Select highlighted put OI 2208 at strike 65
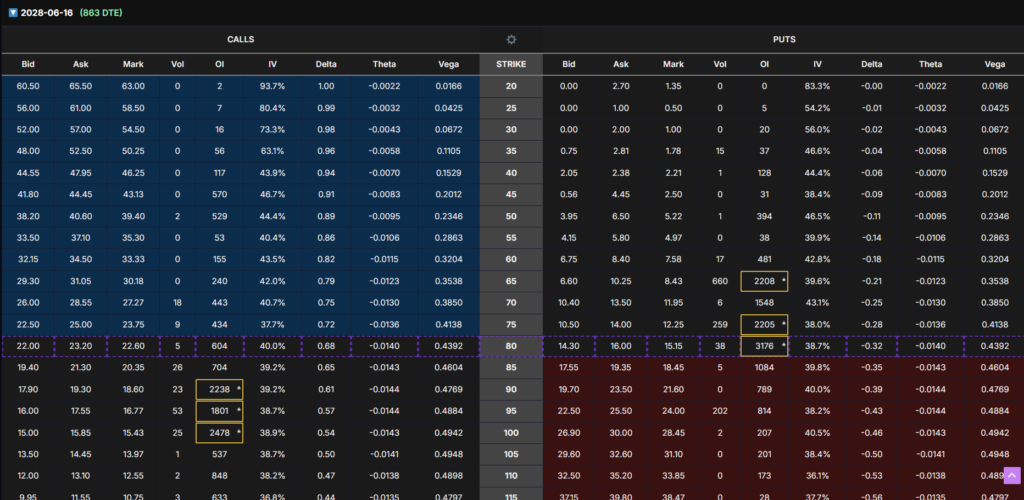The height and width of the screenshot is (500, 1024). [x=764, y=281]
